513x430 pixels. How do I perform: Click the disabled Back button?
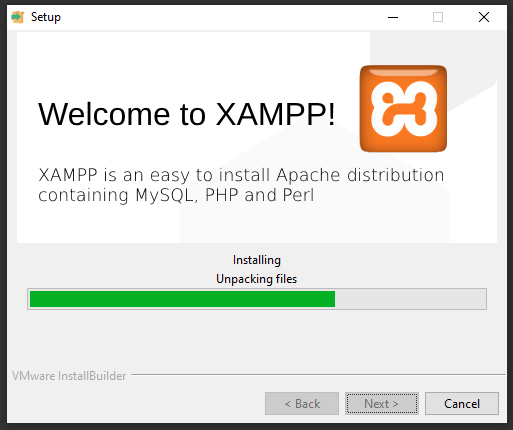coord(302,404)
